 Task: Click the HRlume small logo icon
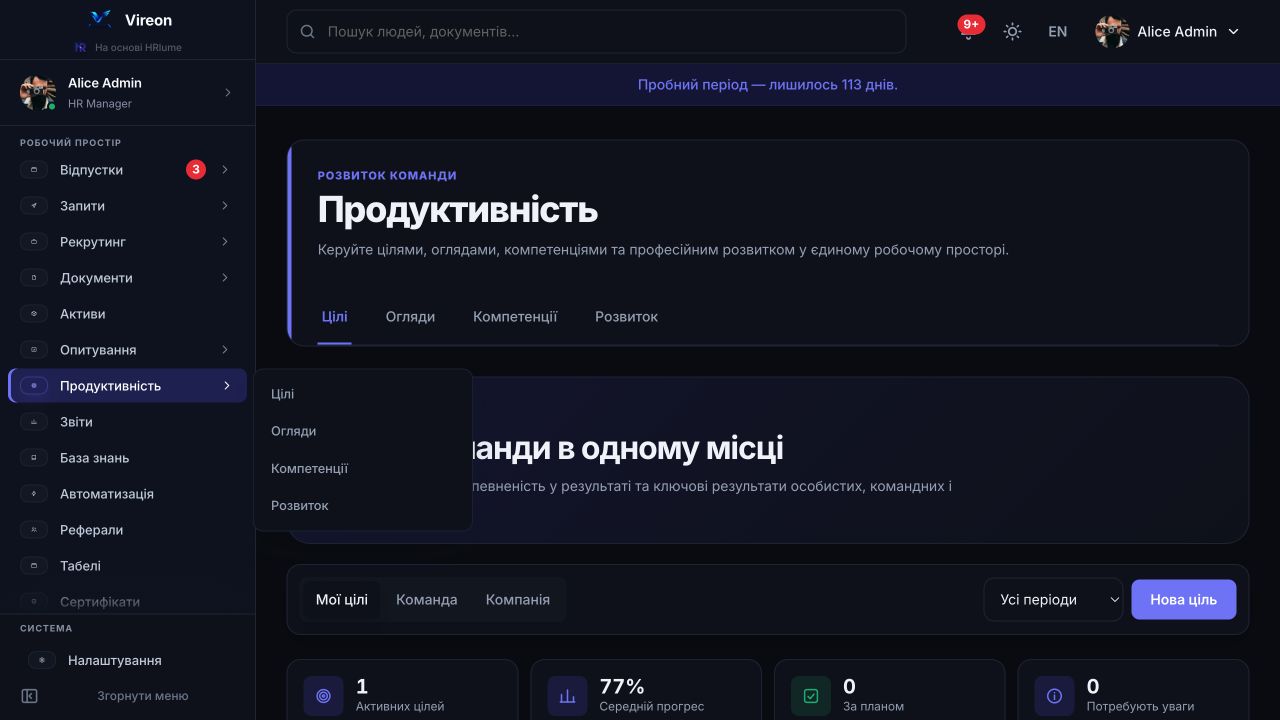tap(81, 47)
